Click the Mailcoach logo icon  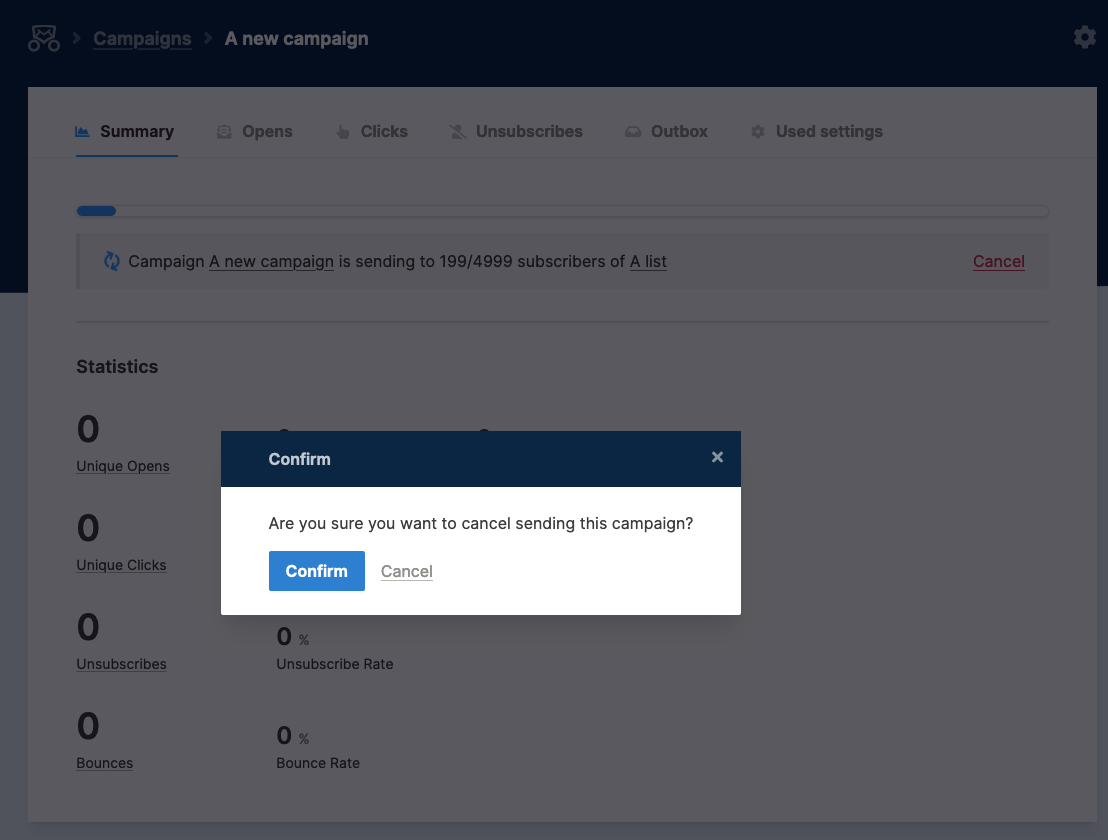(x=44, y=38)
